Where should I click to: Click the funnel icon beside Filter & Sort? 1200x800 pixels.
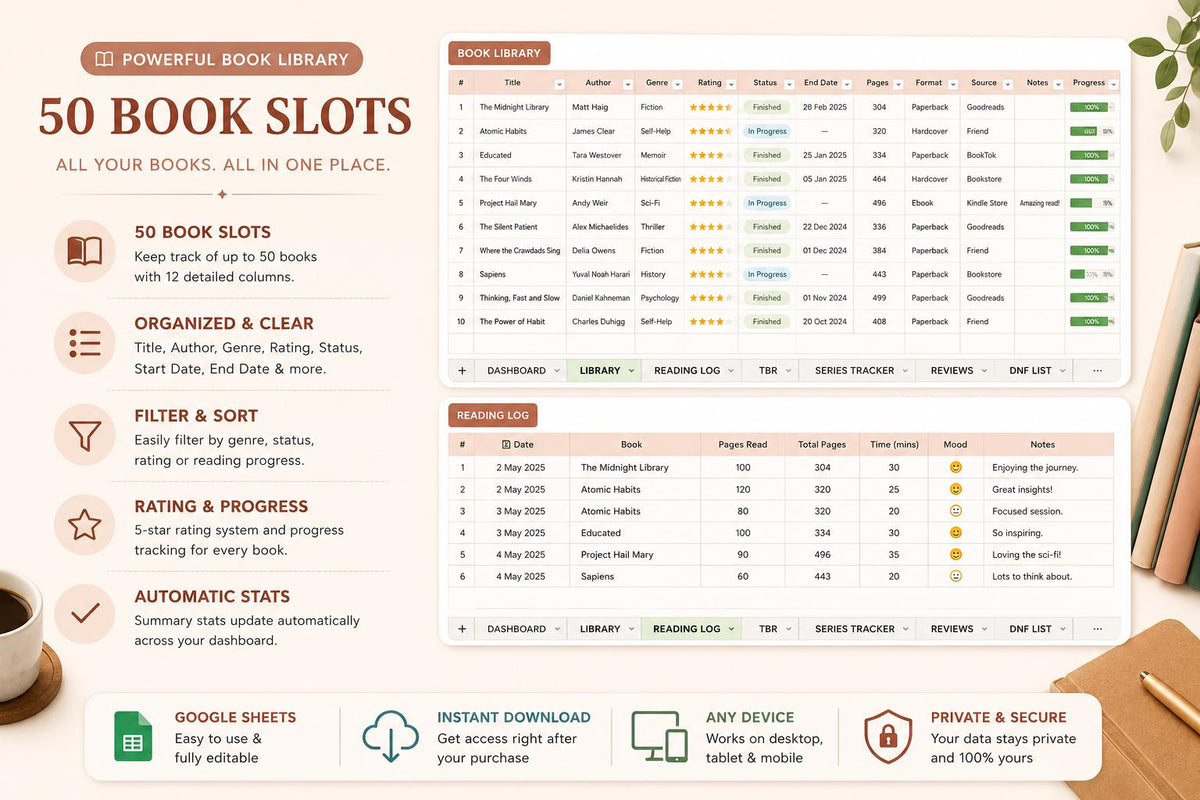[85, 434]
